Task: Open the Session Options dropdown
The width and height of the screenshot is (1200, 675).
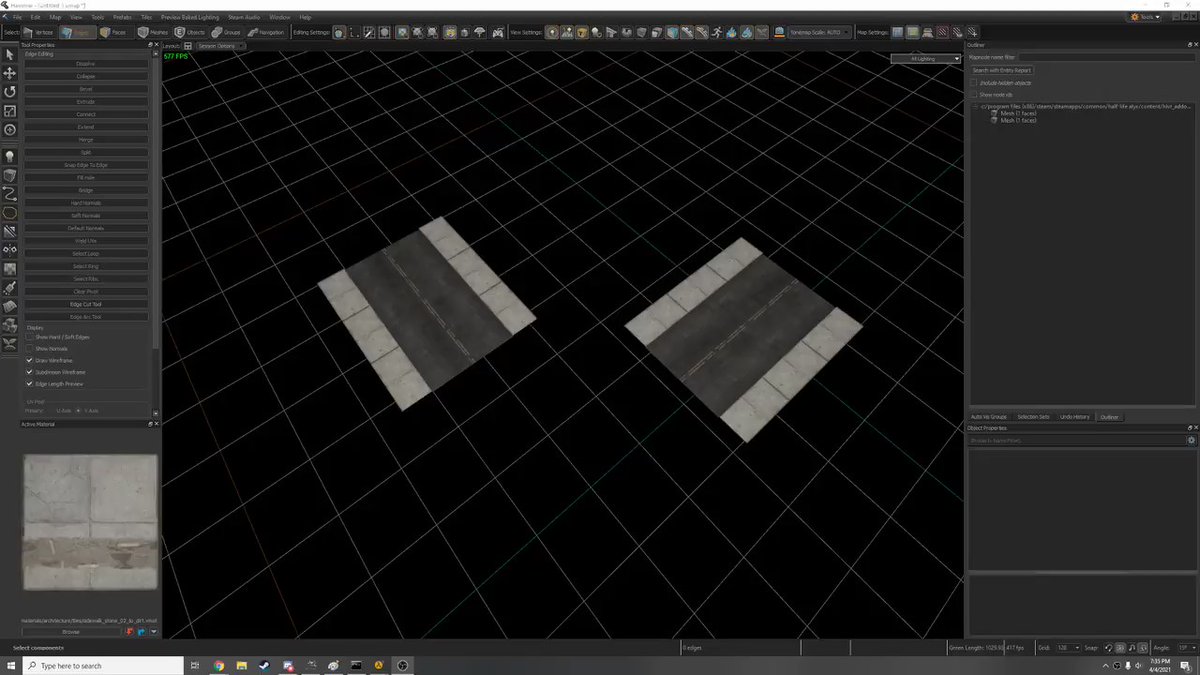Action: click(221, 46)
